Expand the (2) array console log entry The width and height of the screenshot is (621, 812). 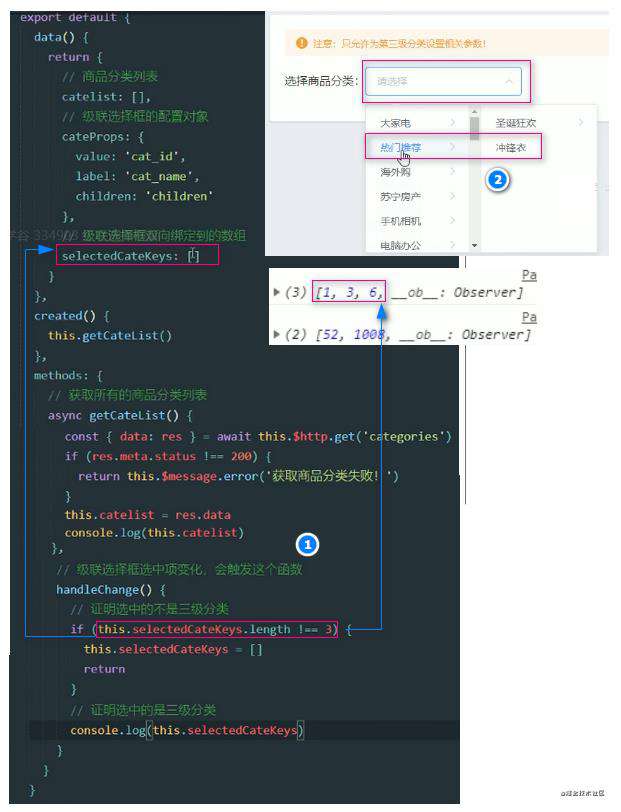[277, 334]
